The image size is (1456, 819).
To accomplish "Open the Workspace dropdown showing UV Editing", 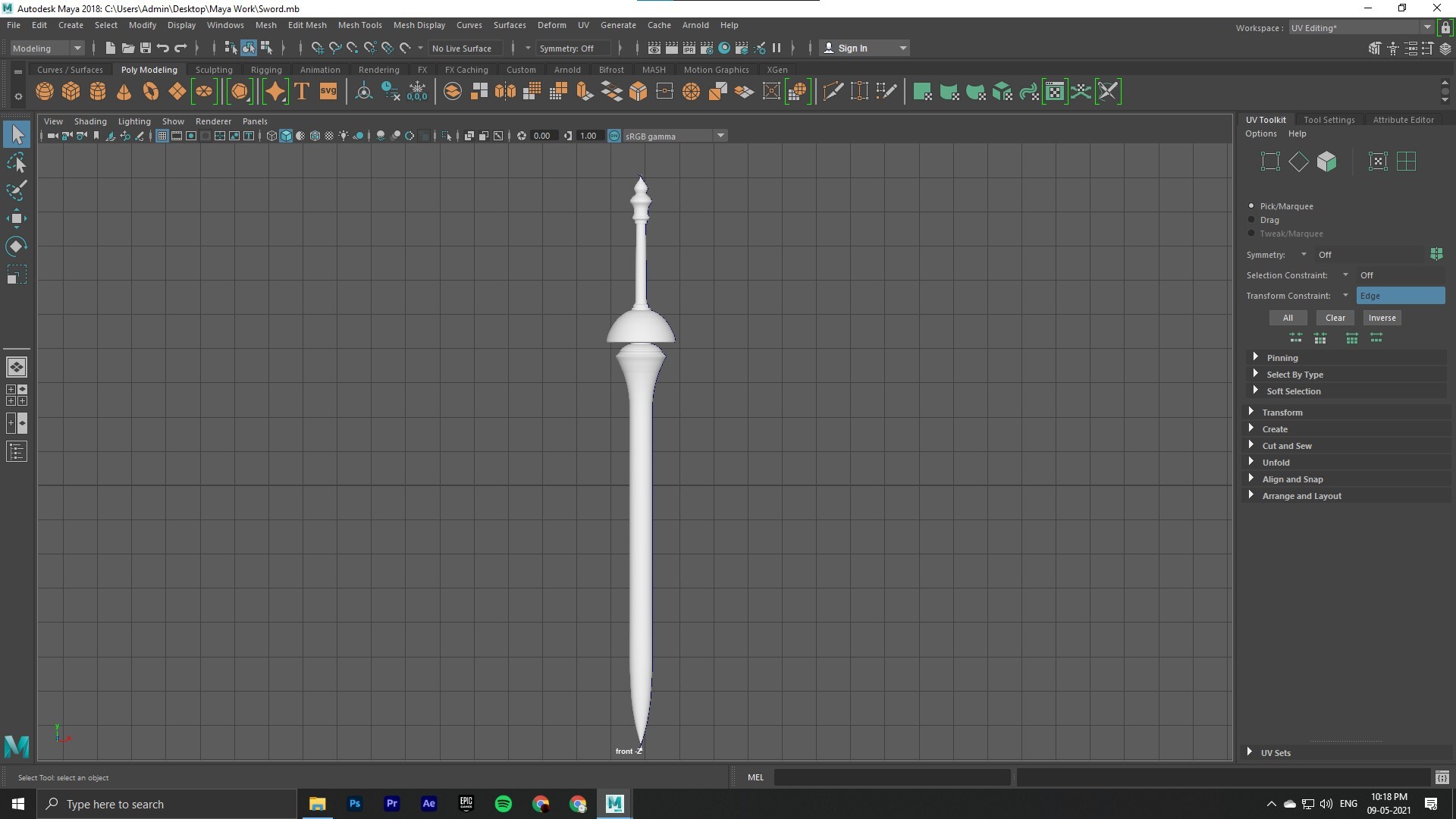I will click(x=1427, y=27).
